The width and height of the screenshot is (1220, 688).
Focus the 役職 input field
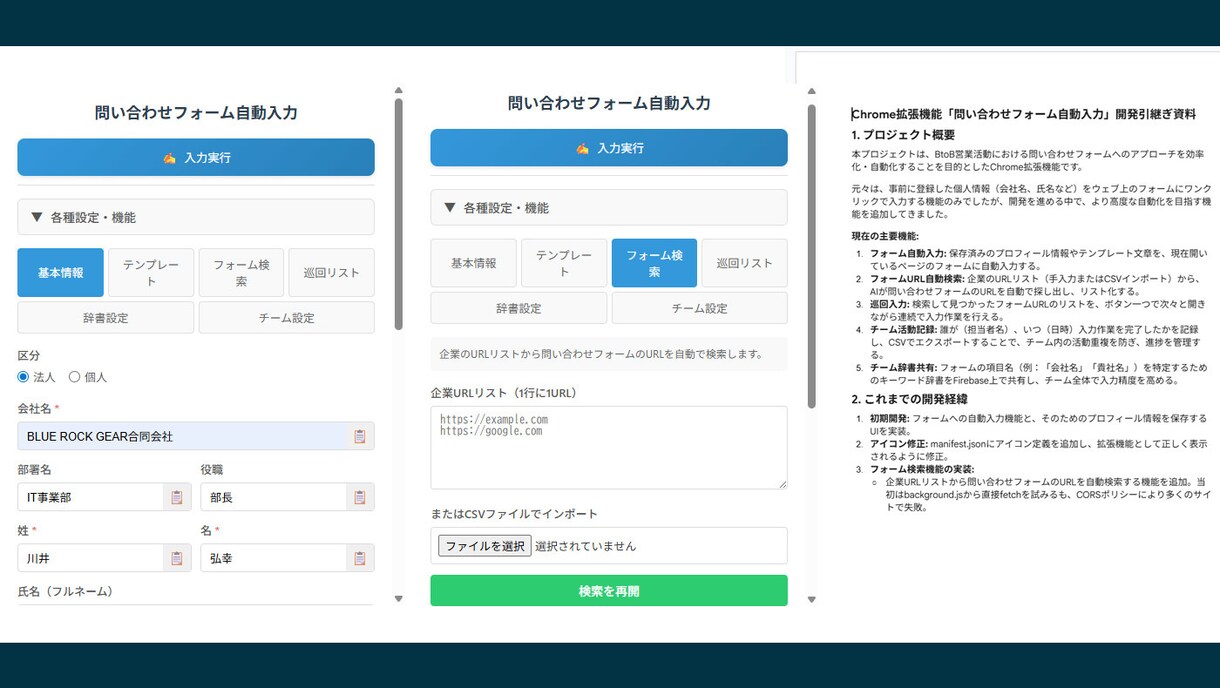point(273,497)
